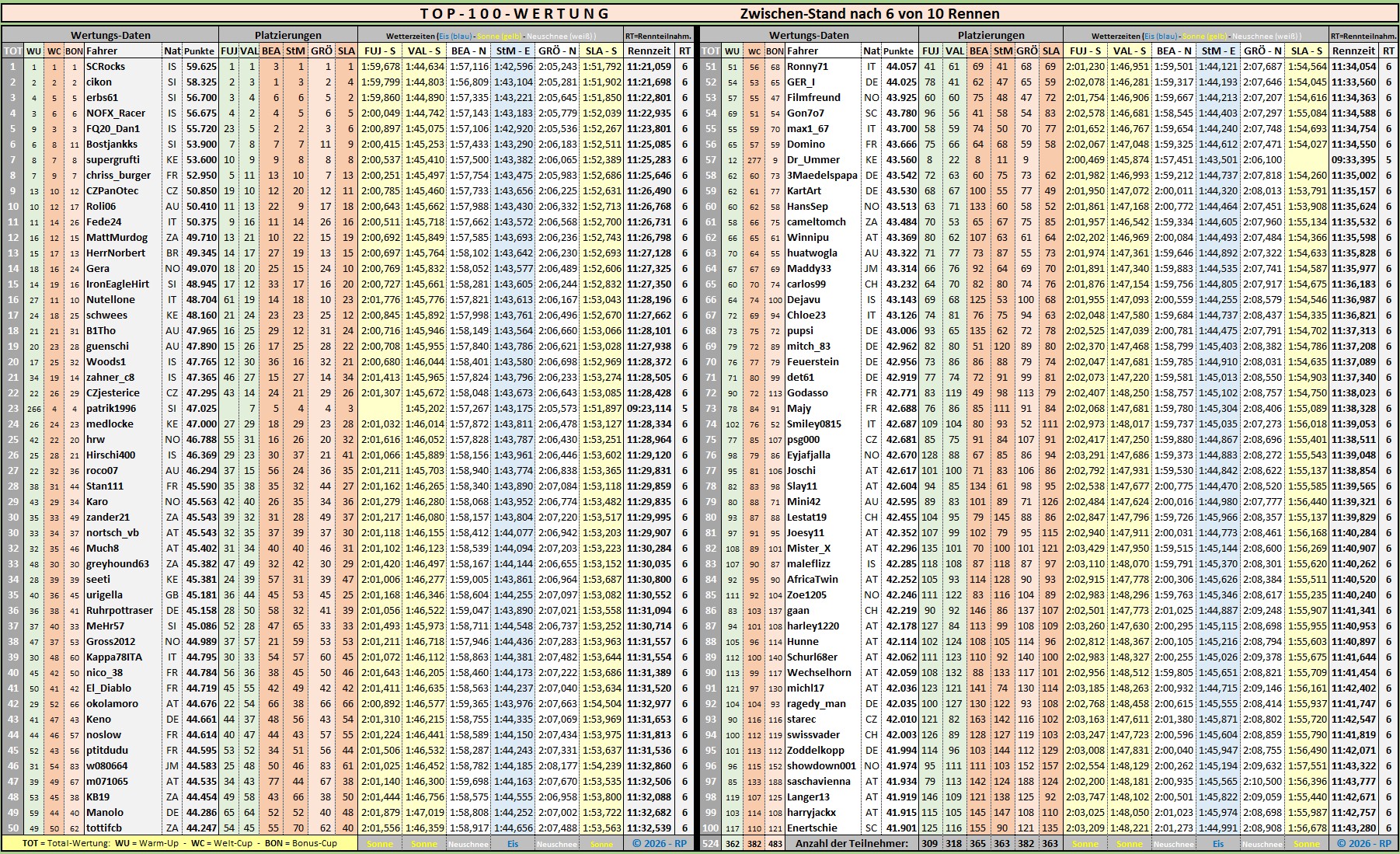The width and height of the screenshot is (1400, 854).
Task: Select driver name SCRocks
Action: click(106, 66)
